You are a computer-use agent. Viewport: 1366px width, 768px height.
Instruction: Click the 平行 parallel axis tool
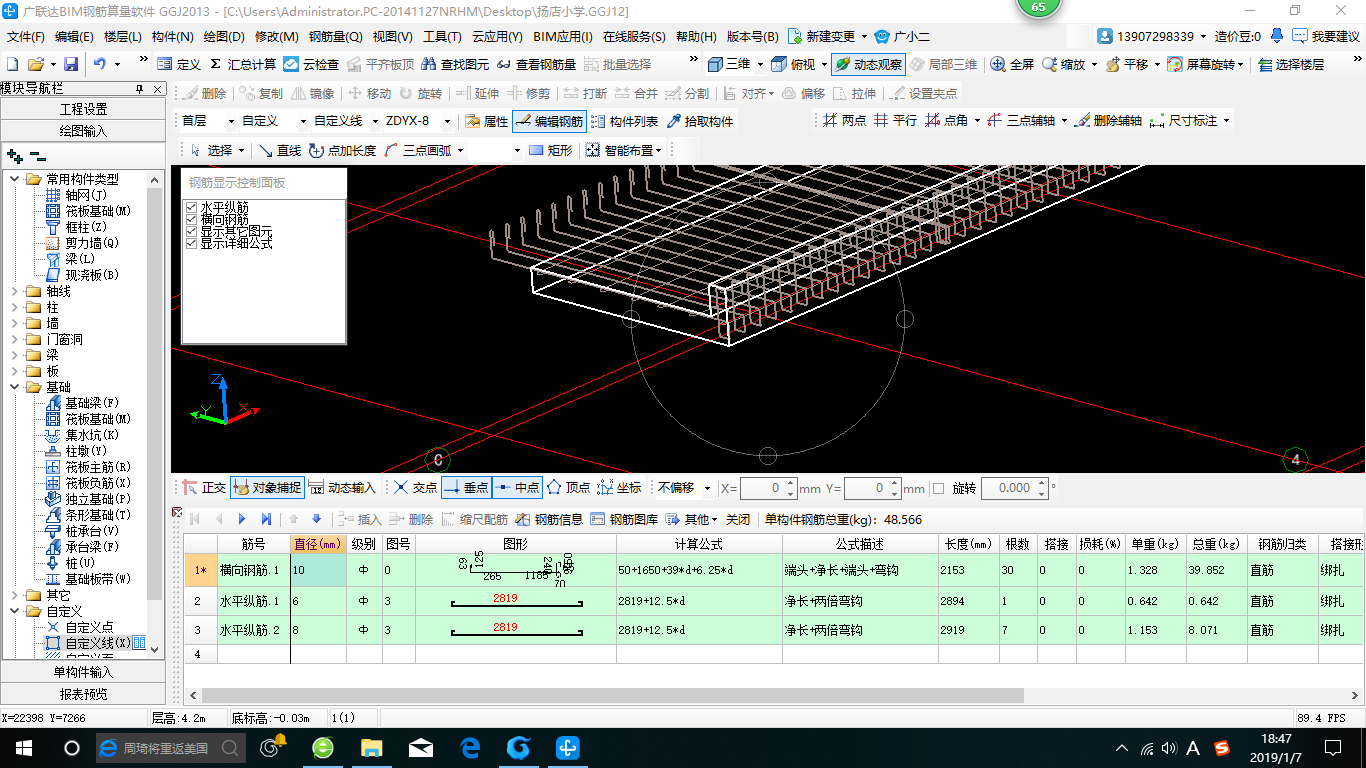pos(894,120)
